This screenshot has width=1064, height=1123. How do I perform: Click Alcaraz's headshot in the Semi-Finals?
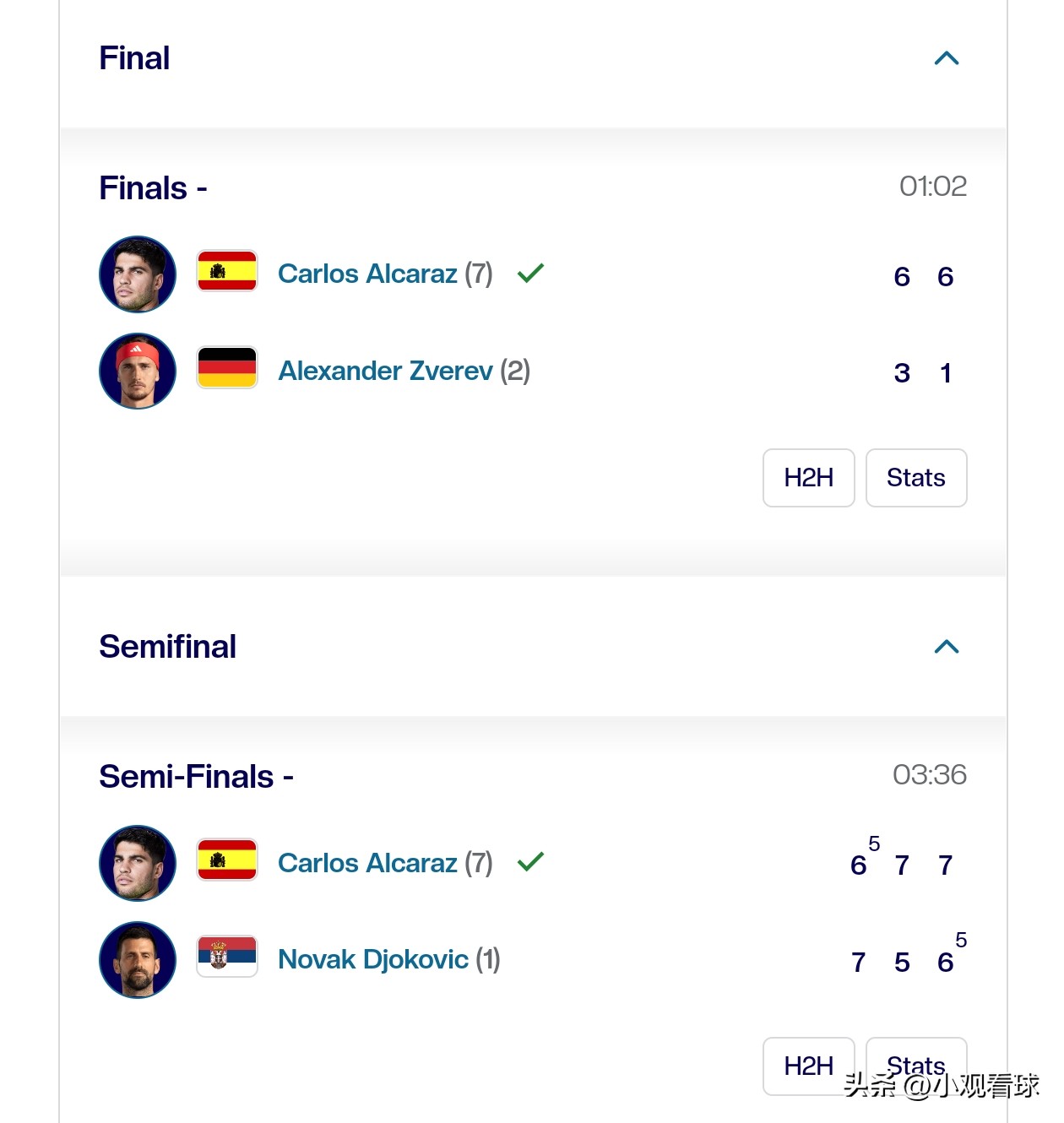point(138,863)
